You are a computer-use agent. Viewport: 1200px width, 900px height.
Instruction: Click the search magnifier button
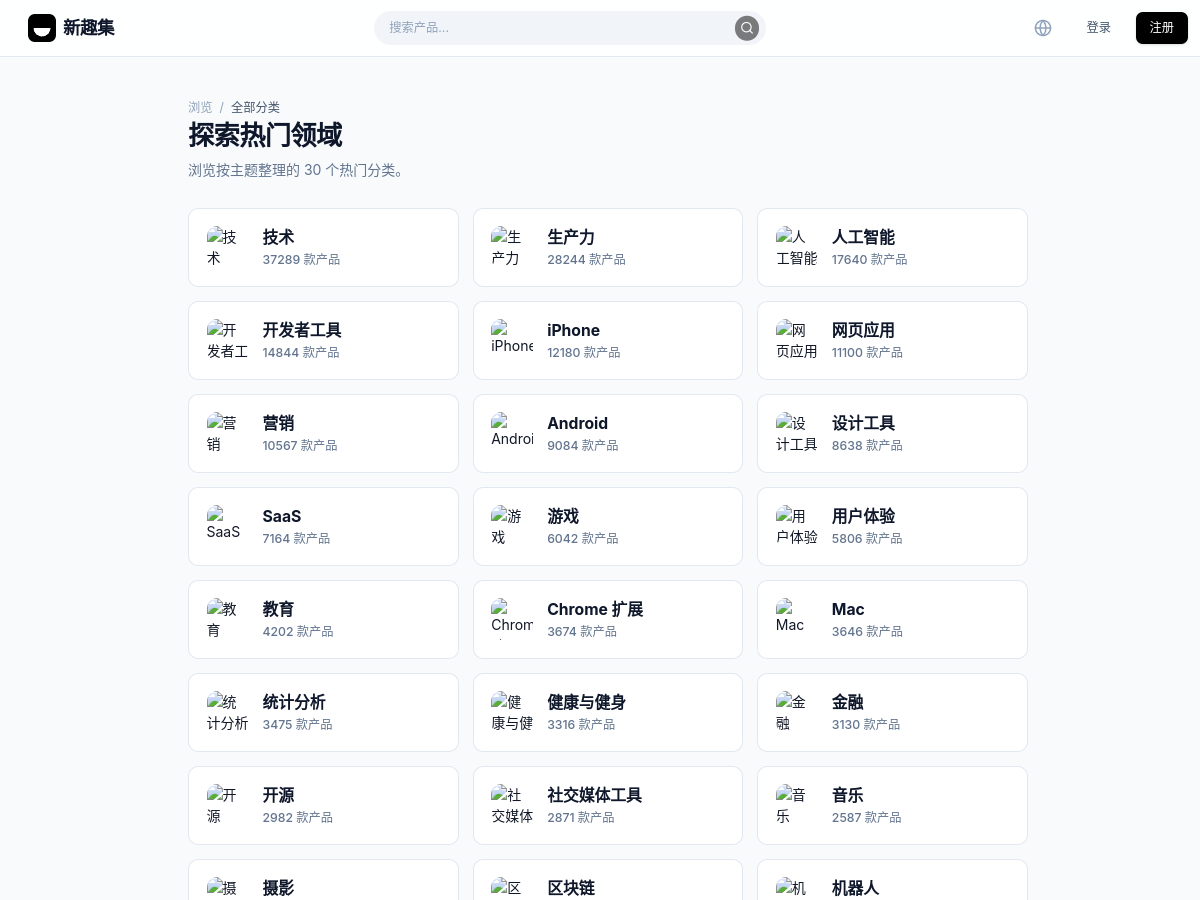[x=747, y=28]
